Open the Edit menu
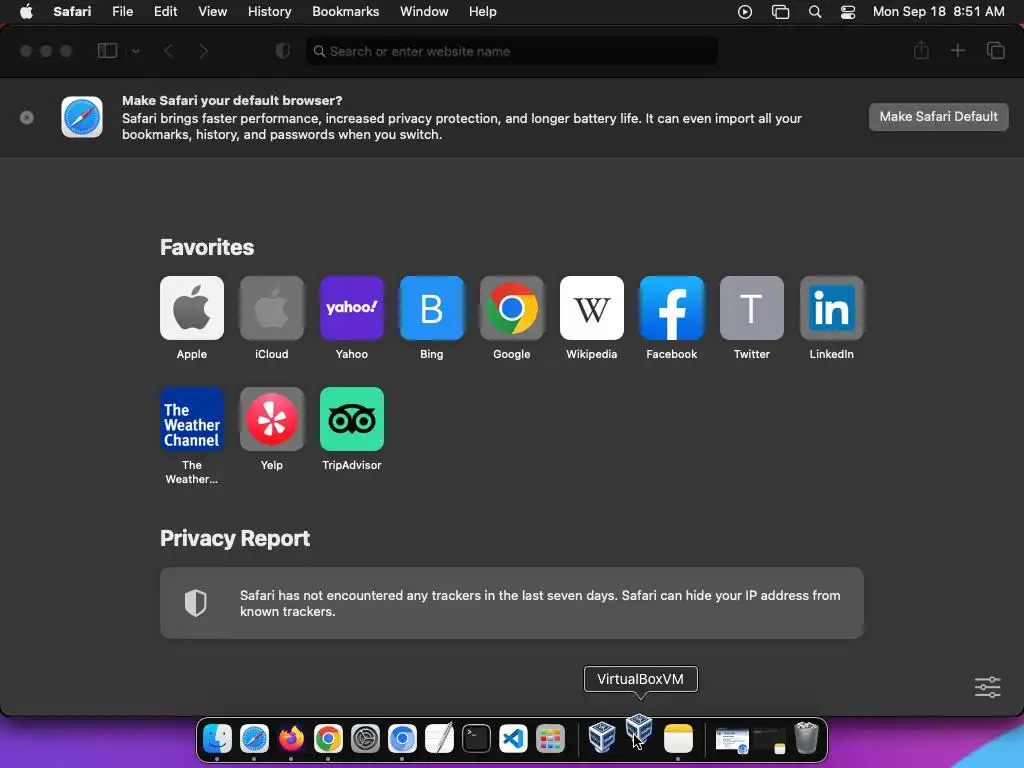This screenshot has width=1024, height=768. 165,12
